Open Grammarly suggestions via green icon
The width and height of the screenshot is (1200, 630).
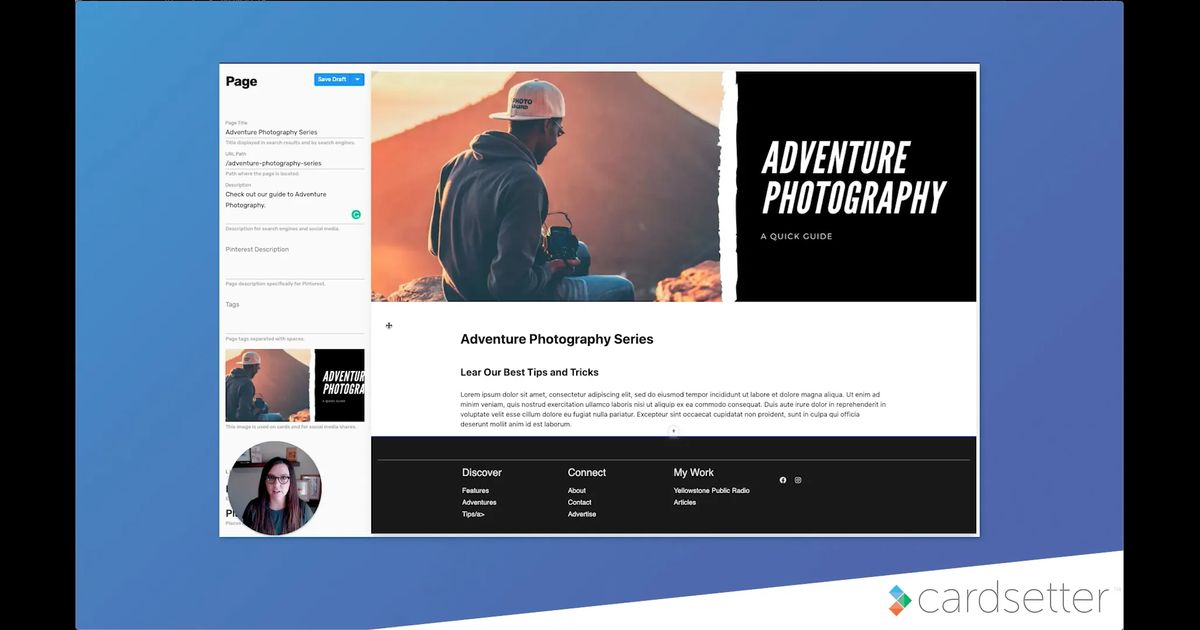coord(356,214)
